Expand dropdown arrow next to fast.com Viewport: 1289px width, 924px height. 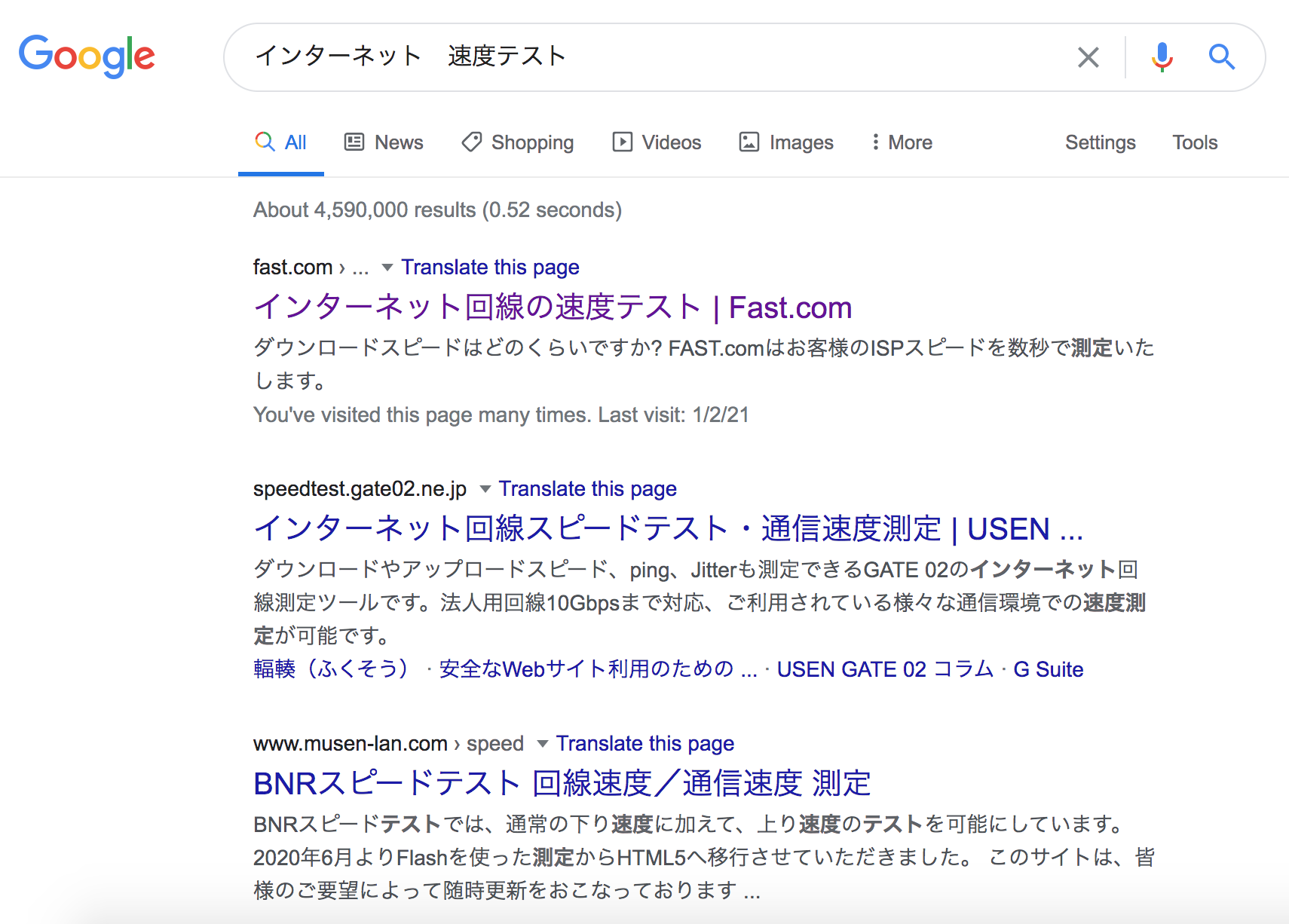(x=387, y=268)
